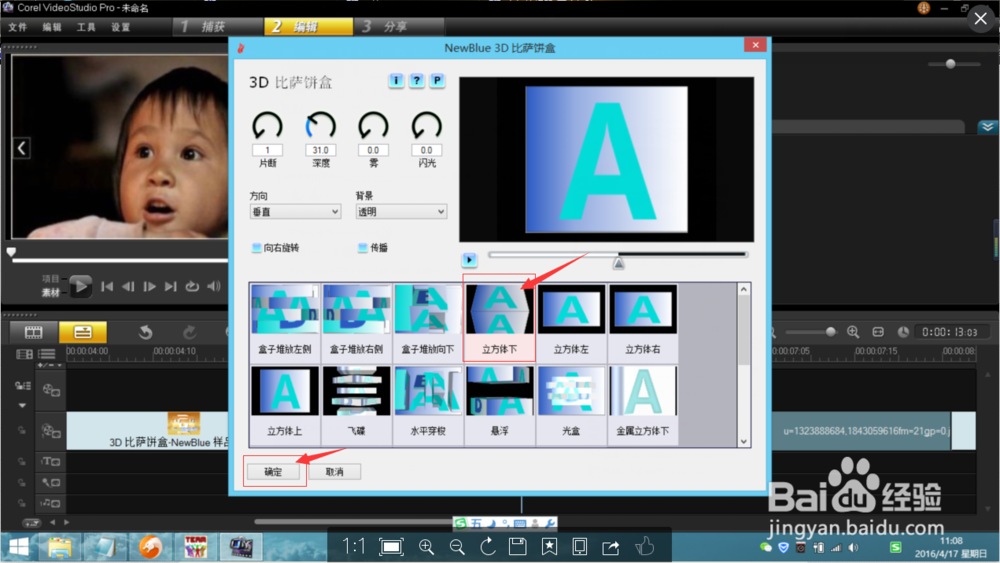1000x563 pixels.
Task: Select the 立方体下 preset
Action: tap(499, 321)
